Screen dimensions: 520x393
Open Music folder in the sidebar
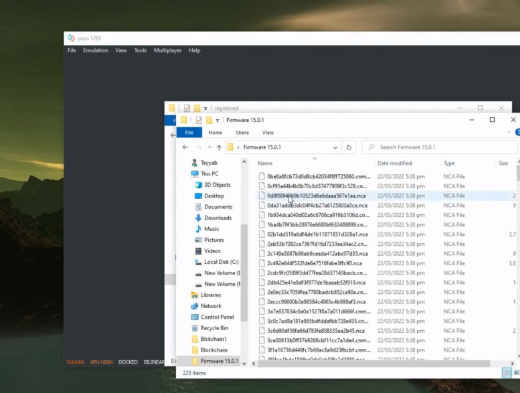point(211,229)
